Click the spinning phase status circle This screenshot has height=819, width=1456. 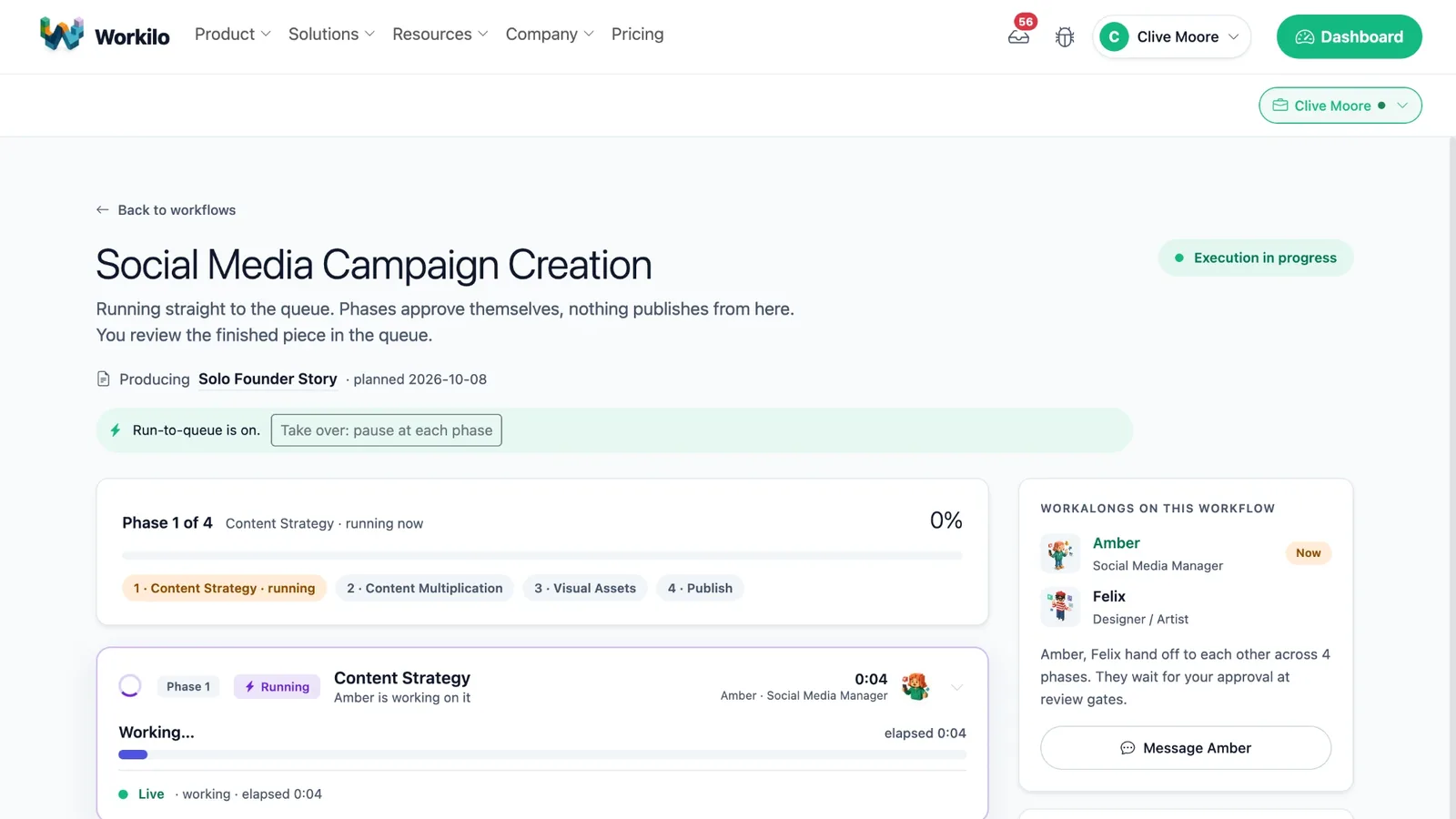(130, 686)
